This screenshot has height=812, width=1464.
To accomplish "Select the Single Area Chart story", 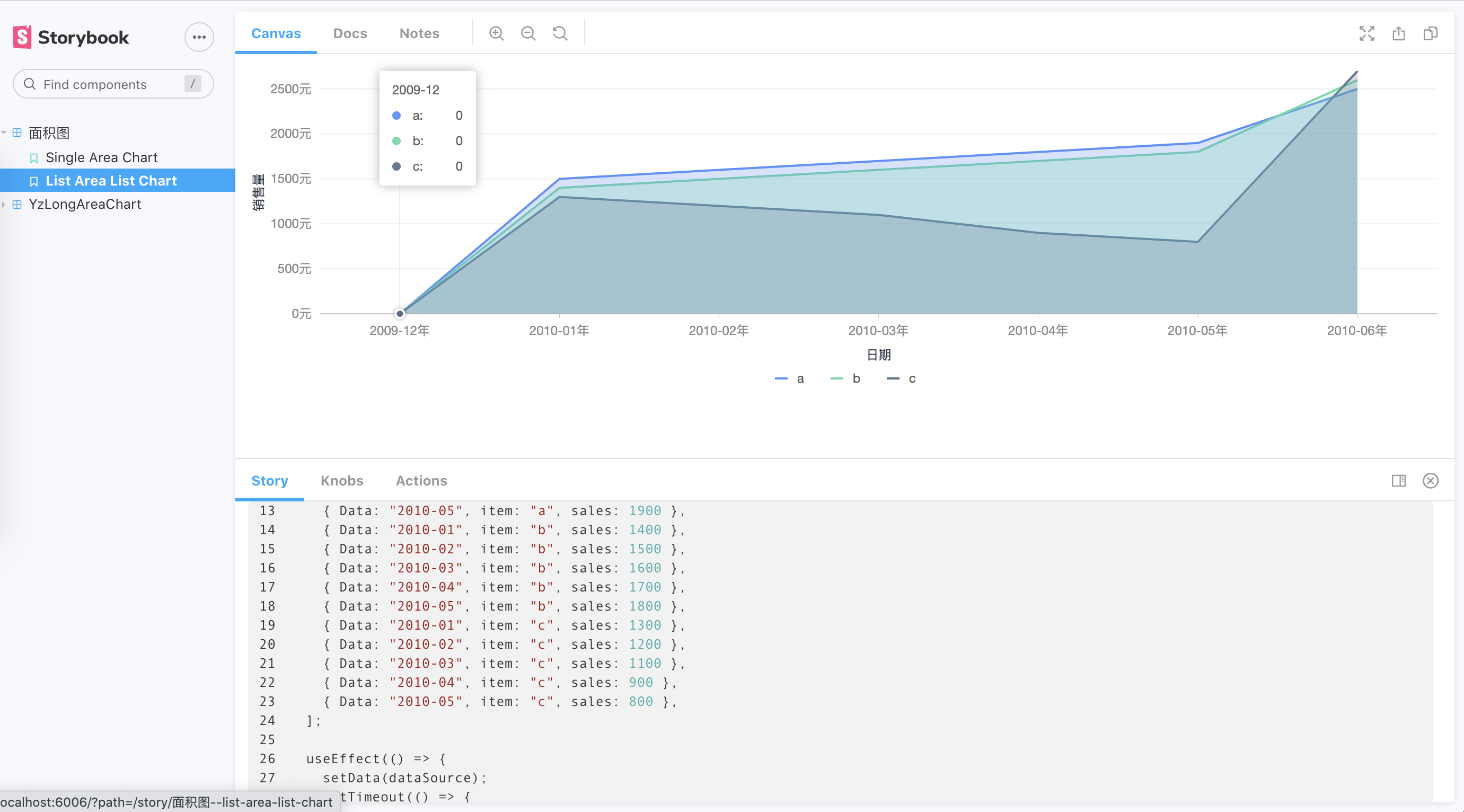I will (x=101, y=157).
